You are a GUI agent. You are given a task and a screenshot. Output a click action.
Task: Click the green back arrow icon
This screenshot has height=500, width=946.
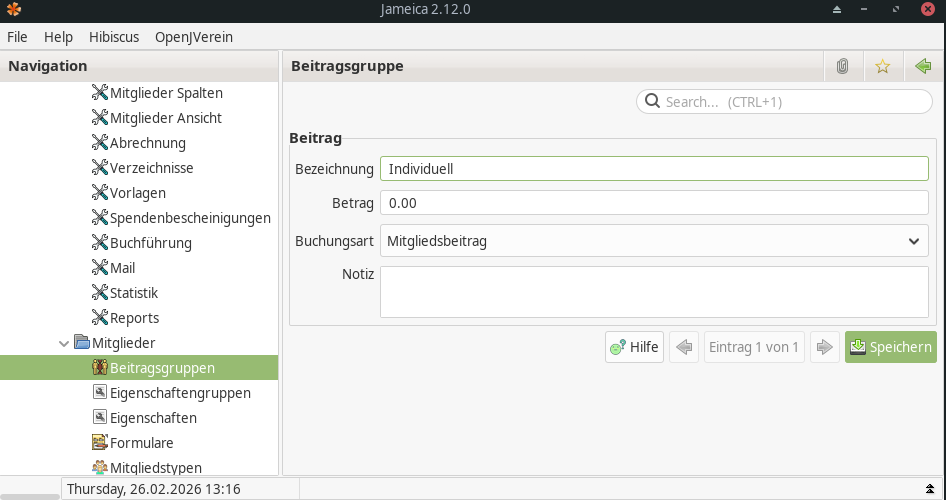point(922,66)
